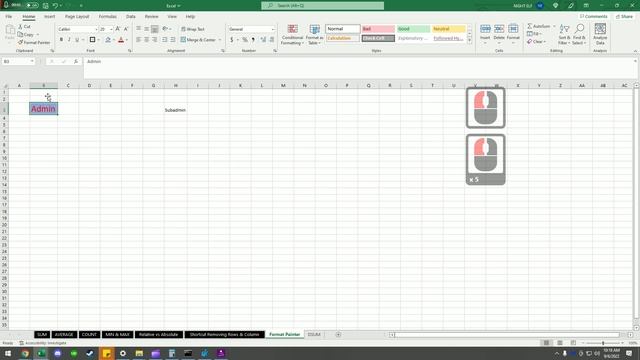Click the Increase Indent icon
Screen dimensions: 640x360
click(x=173, y=40)
